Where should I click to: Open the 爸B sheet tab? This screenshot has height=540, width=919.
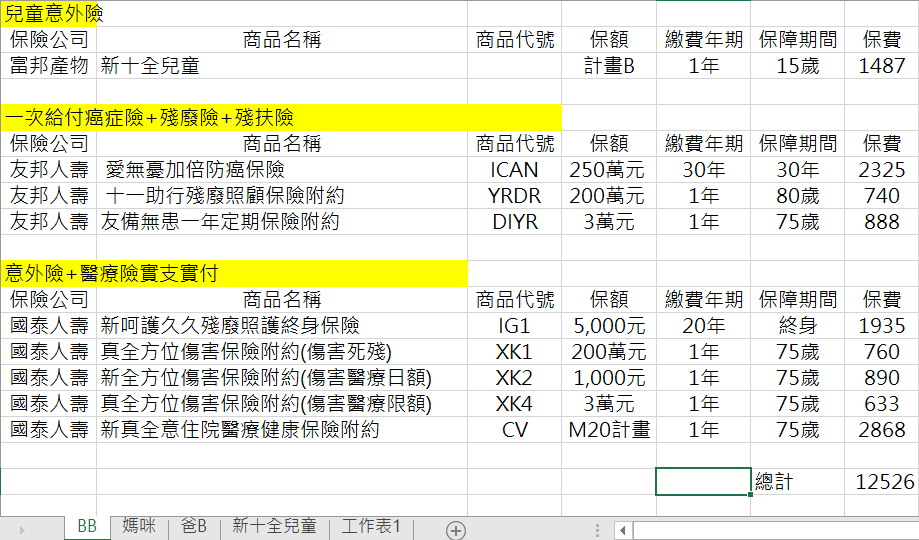tap(193, 526)
